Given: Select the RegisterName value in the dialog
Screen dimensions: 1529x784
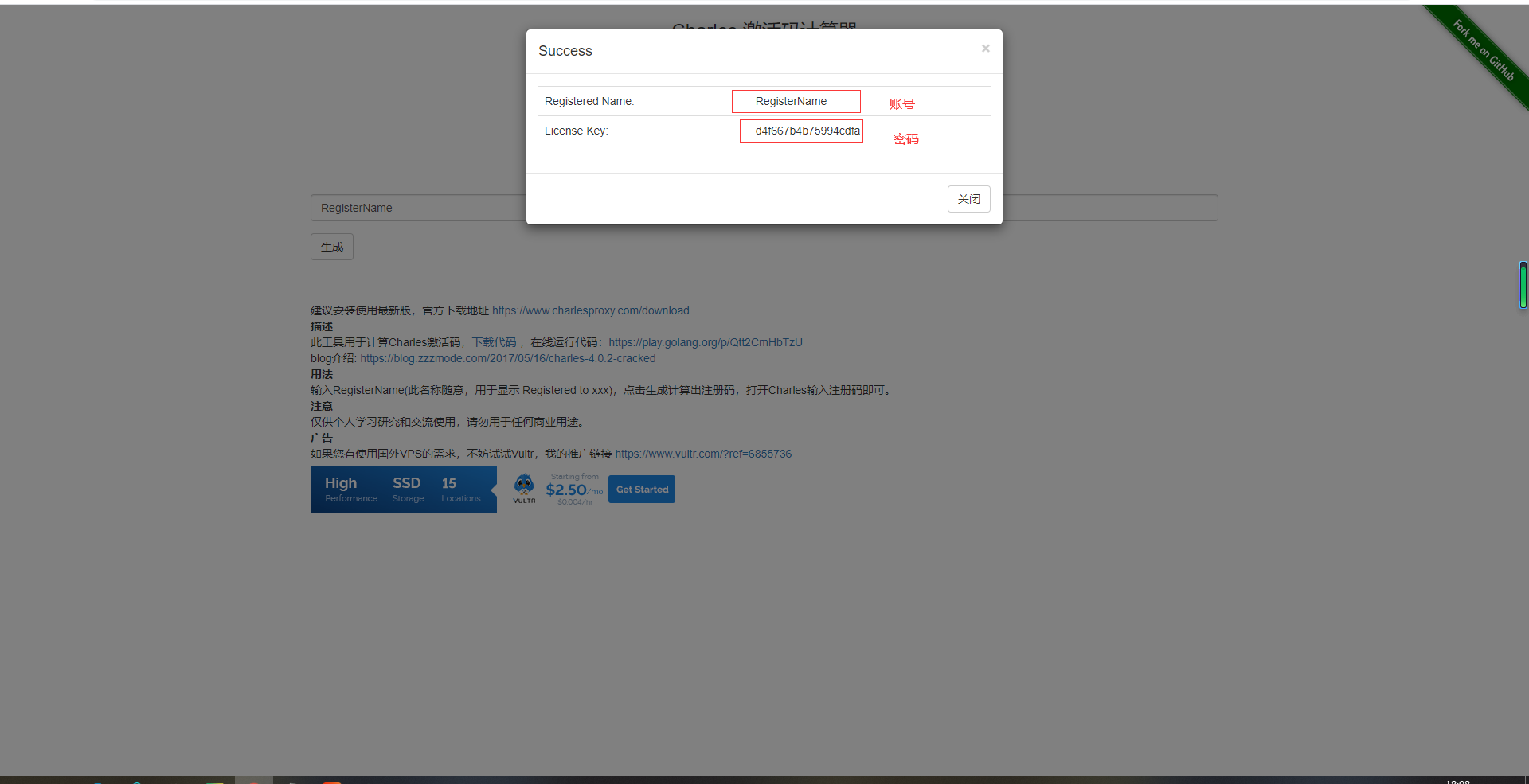Looking at the screenshot, I should (791, 101).
